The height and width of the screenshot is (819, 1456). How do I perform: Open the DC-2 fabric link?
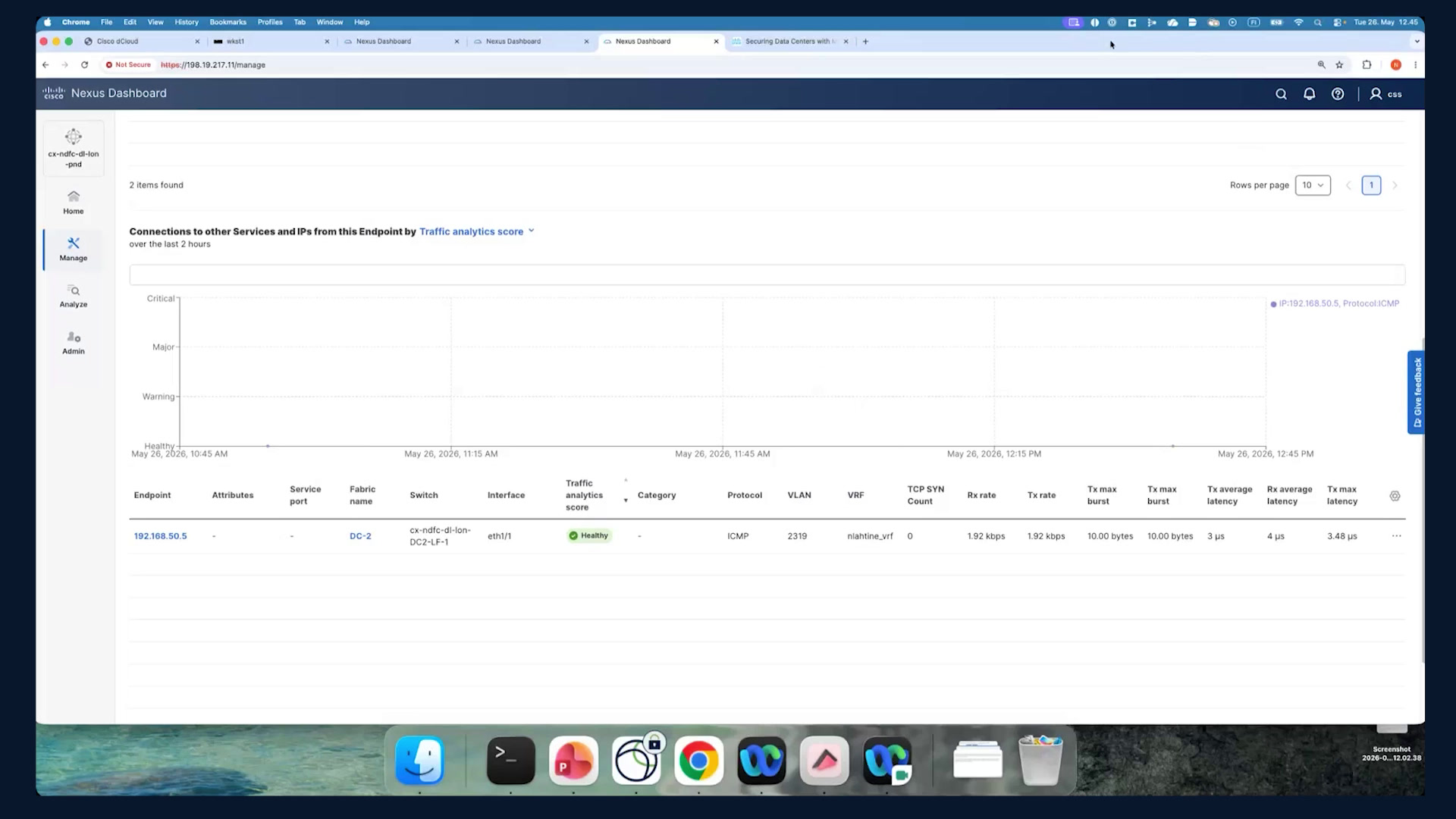360,536
